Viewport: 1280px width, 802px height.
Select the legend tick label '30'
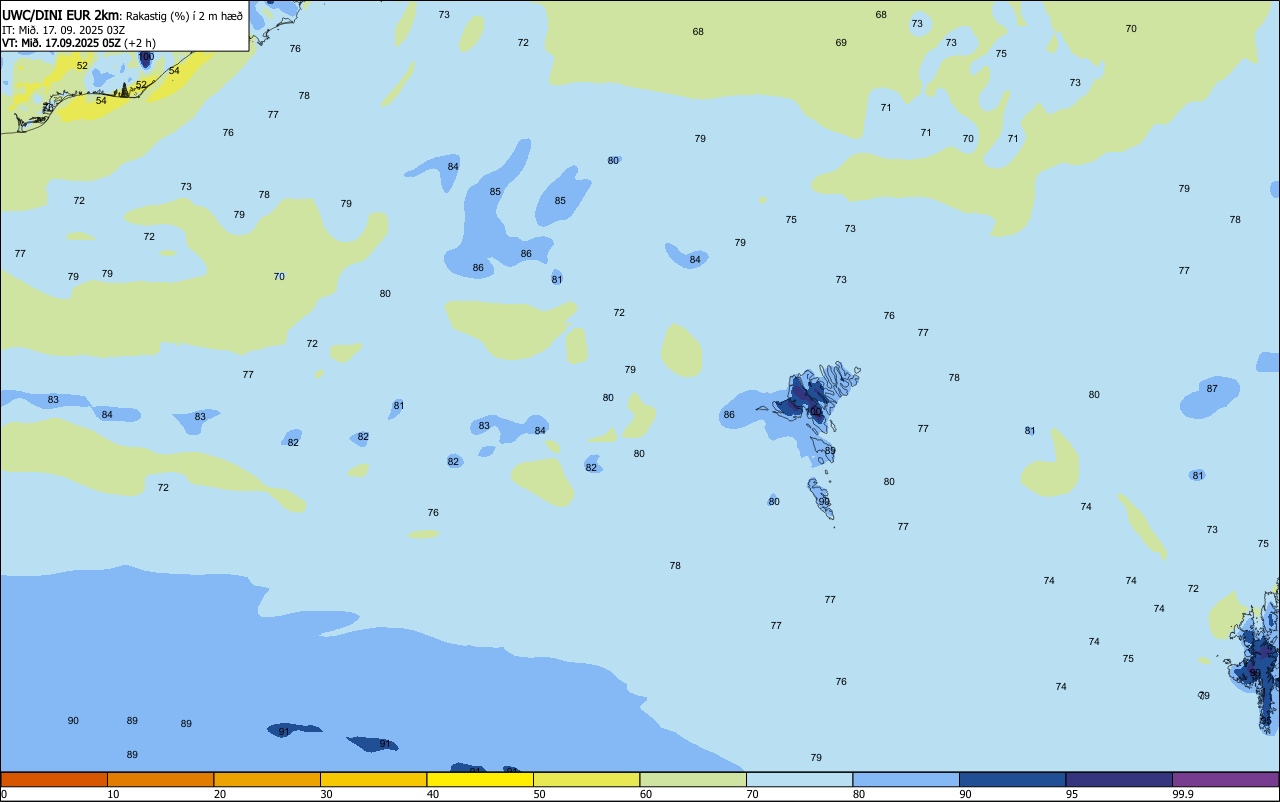pos(326,794)
